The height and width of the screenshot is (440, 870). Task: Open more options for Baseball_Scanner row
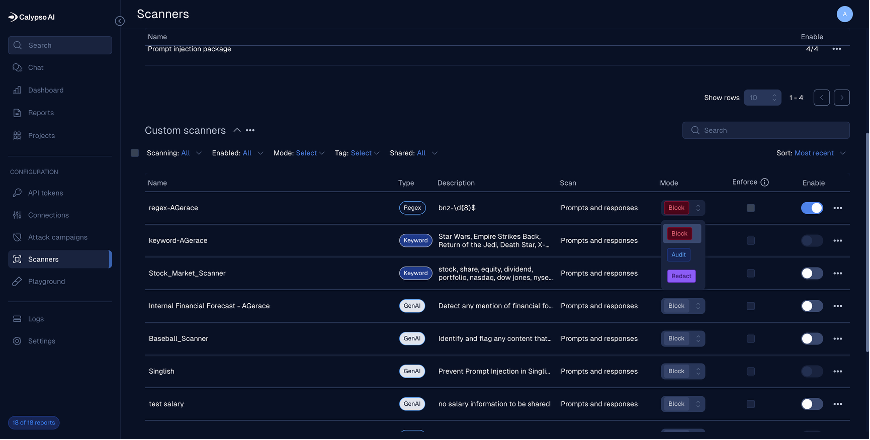click(x=838, y=338)
